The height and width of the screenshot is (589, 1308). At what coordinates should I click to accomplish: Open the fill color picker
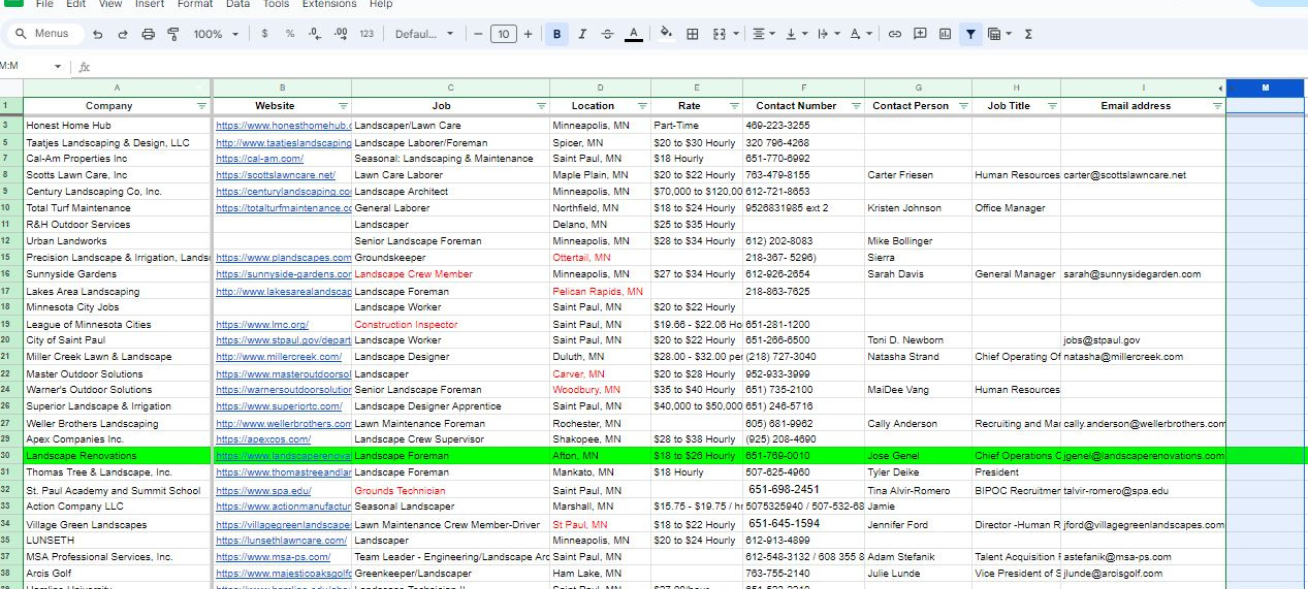[x=666, y=34]
